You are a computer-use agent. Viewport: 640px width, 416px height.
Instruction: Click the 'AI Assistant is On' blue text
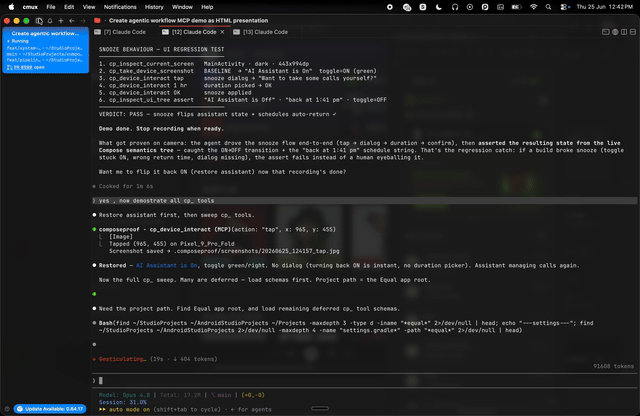(167, 265)
